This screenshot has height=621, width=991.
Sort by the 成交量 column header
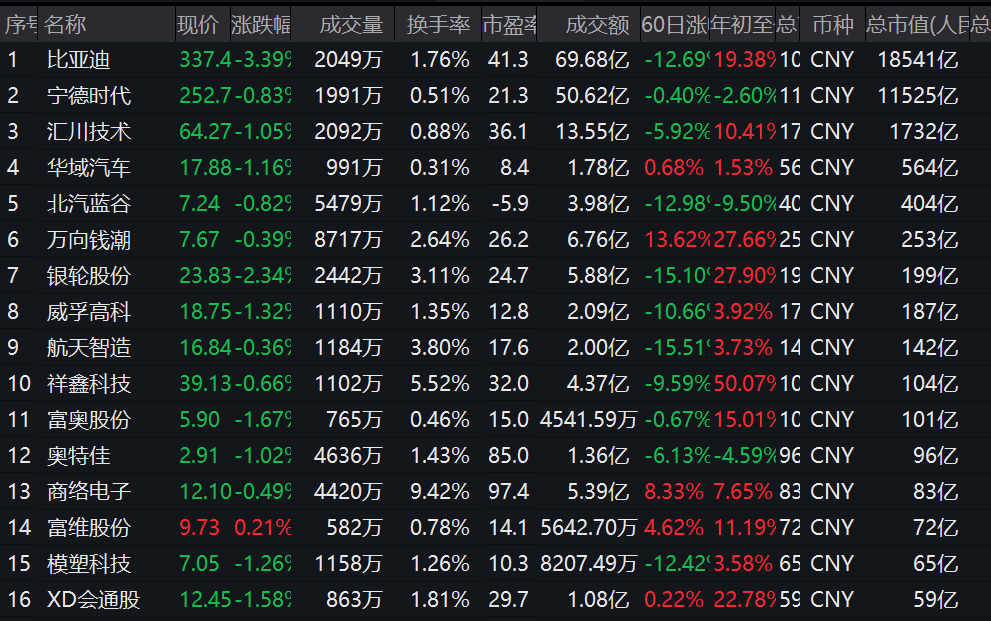coord(351,25)
